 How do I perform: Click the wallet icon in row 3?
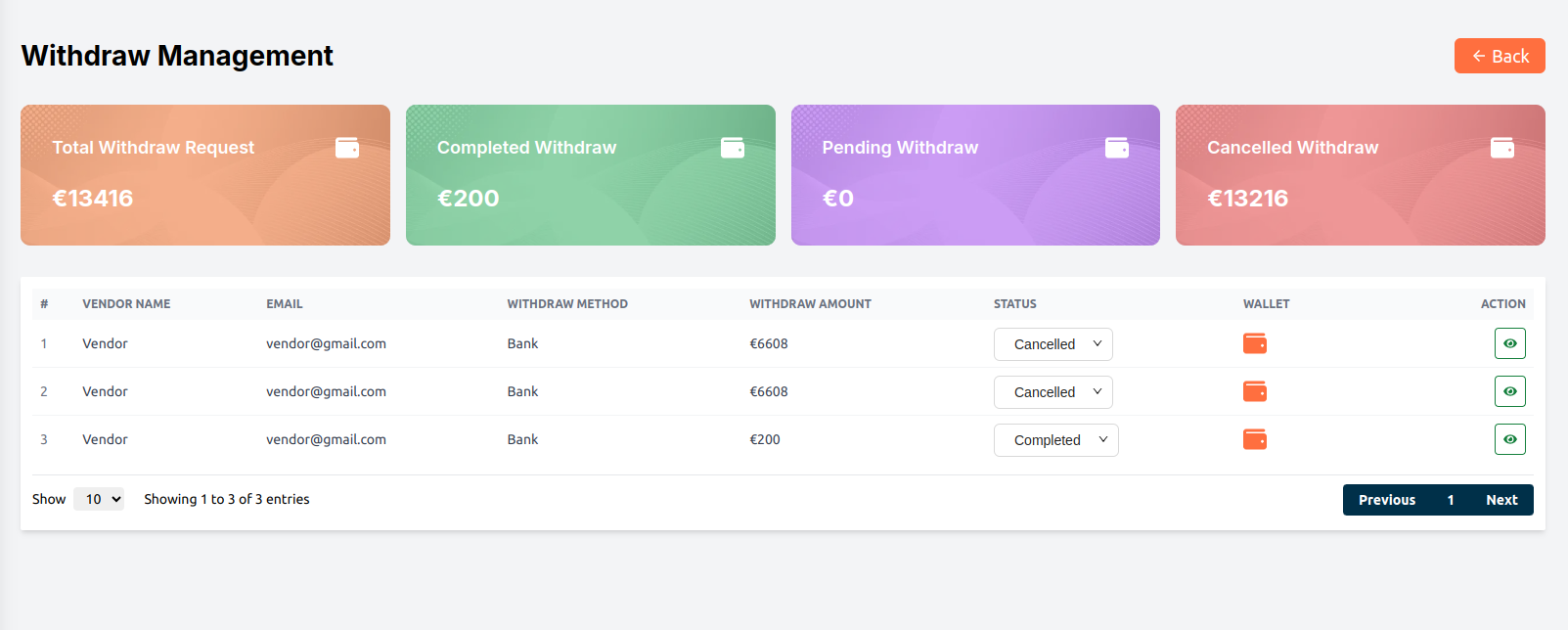(x=1254, y=439)
